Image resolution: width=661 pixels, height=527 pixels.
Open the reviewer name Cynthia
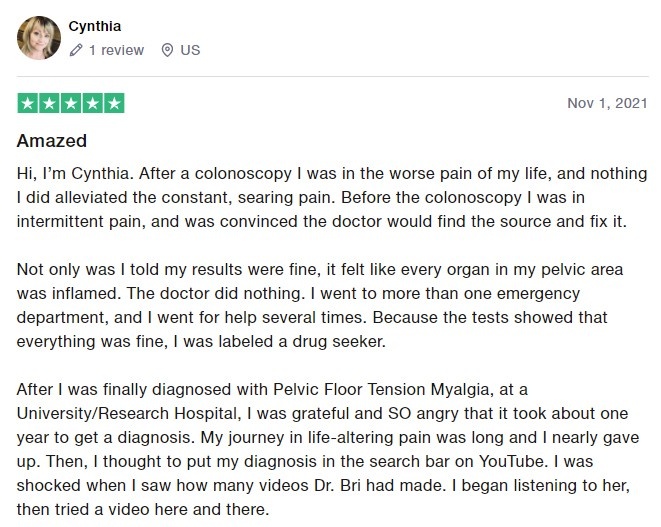pyautogui.click(x=95, y=26)
